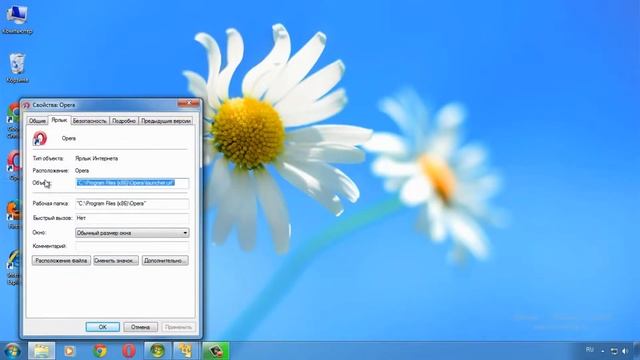Confirm with the OK button
640x360 pixels.
tap(102, 327)
